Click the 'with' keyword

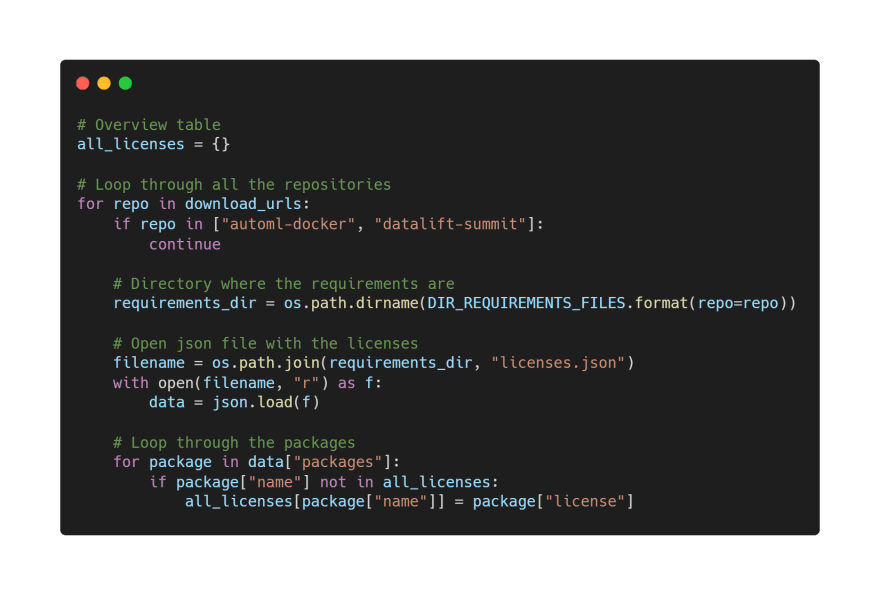coord(131,383)
